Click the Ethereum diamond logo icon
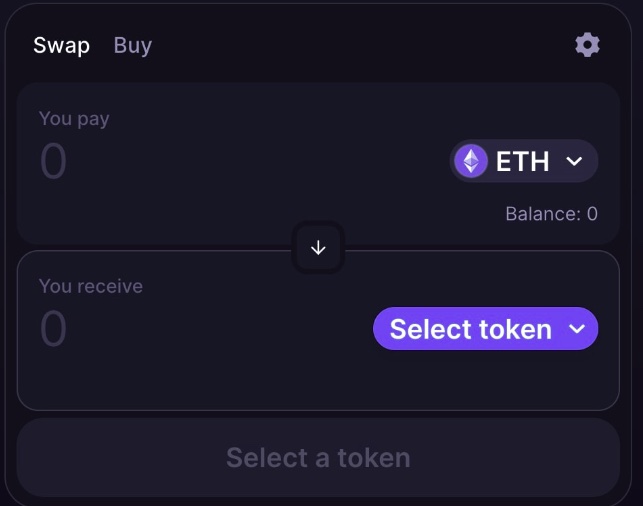643x506 pixels. point(471,161)
